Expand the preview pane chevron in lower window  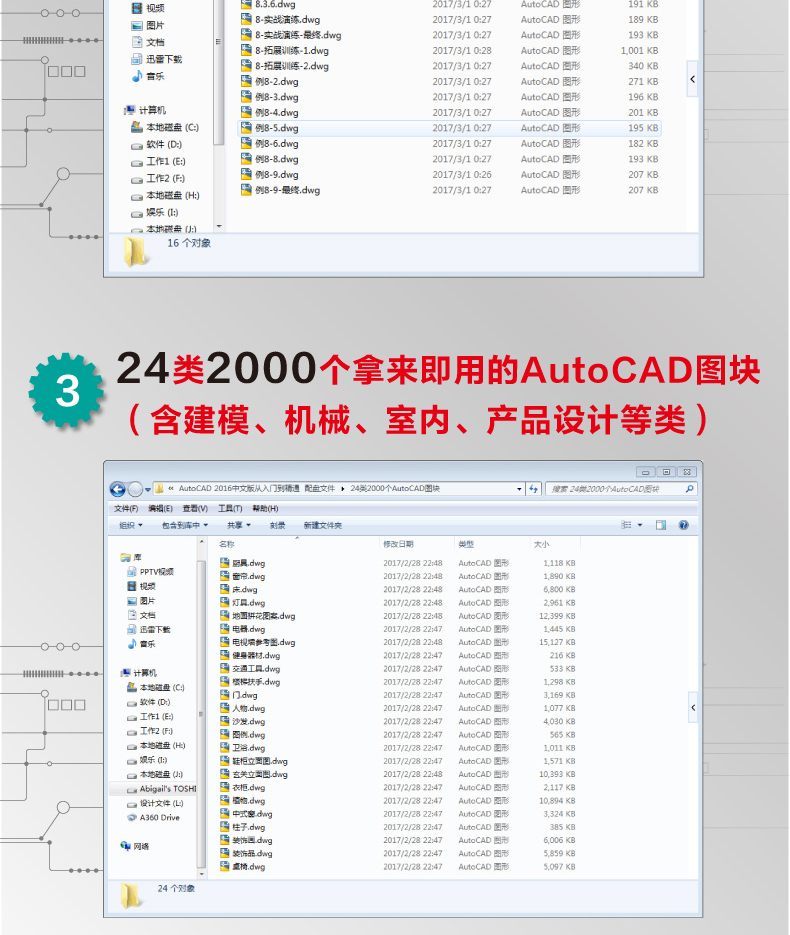pos(693,708)
